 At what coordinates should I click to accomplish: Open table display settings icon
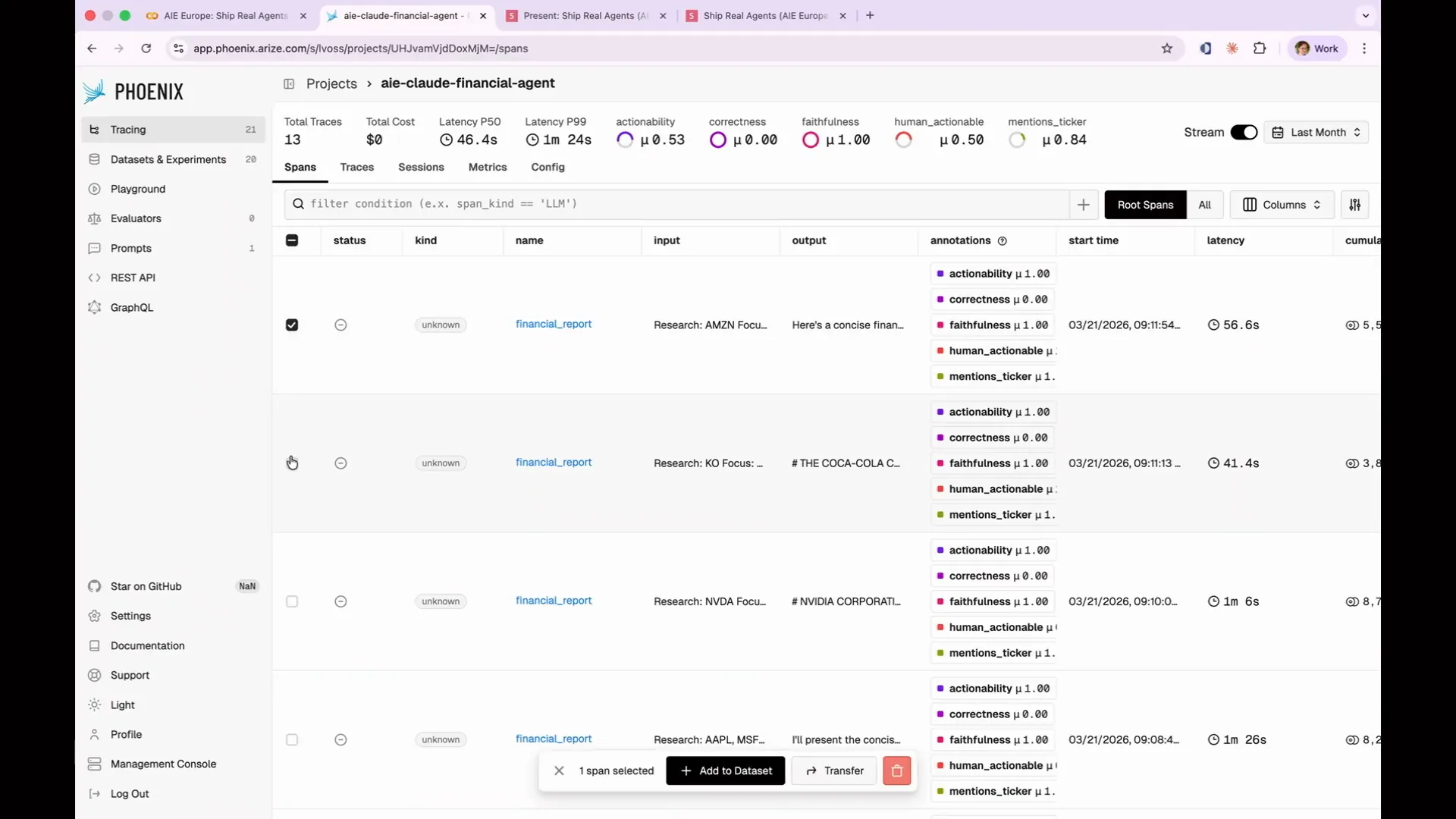(1354, 205)
